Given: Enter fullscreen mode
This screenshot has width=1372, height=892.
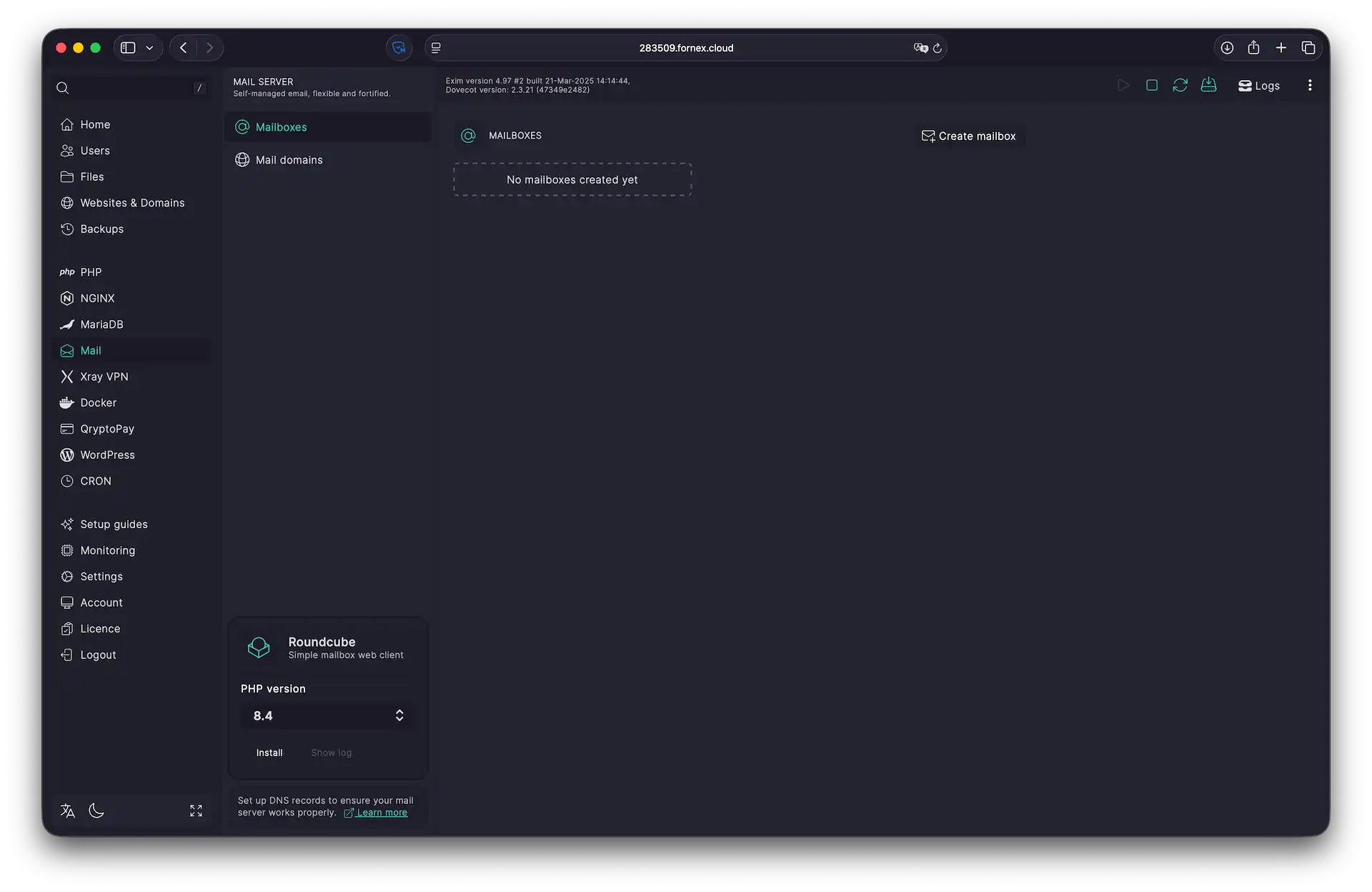Looking at the screenshot, I should 195,811.
